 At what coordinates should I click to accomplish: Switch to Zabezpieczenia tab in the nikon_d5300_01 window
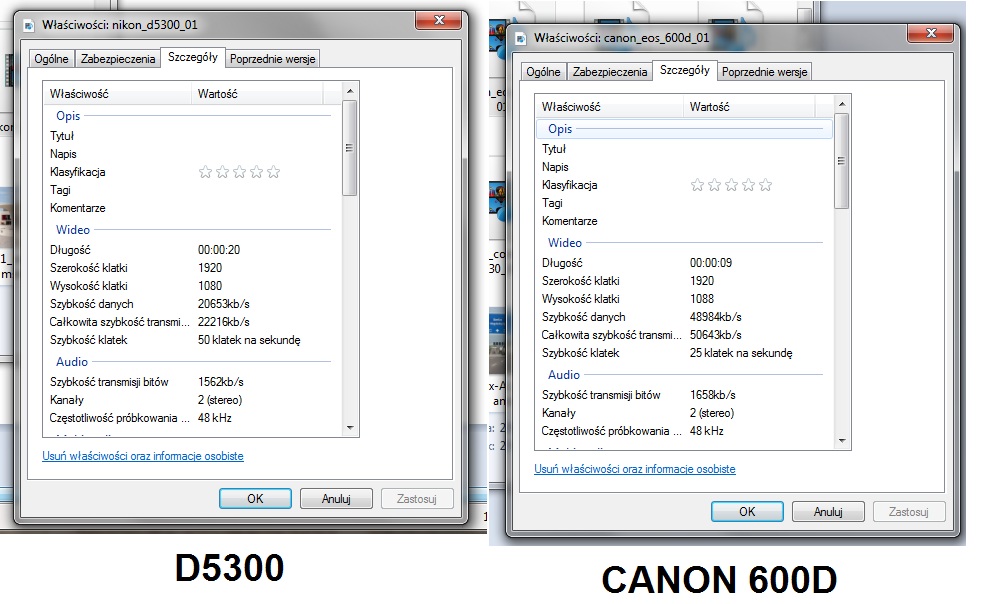pyautogui.click(x=118, y=59)
